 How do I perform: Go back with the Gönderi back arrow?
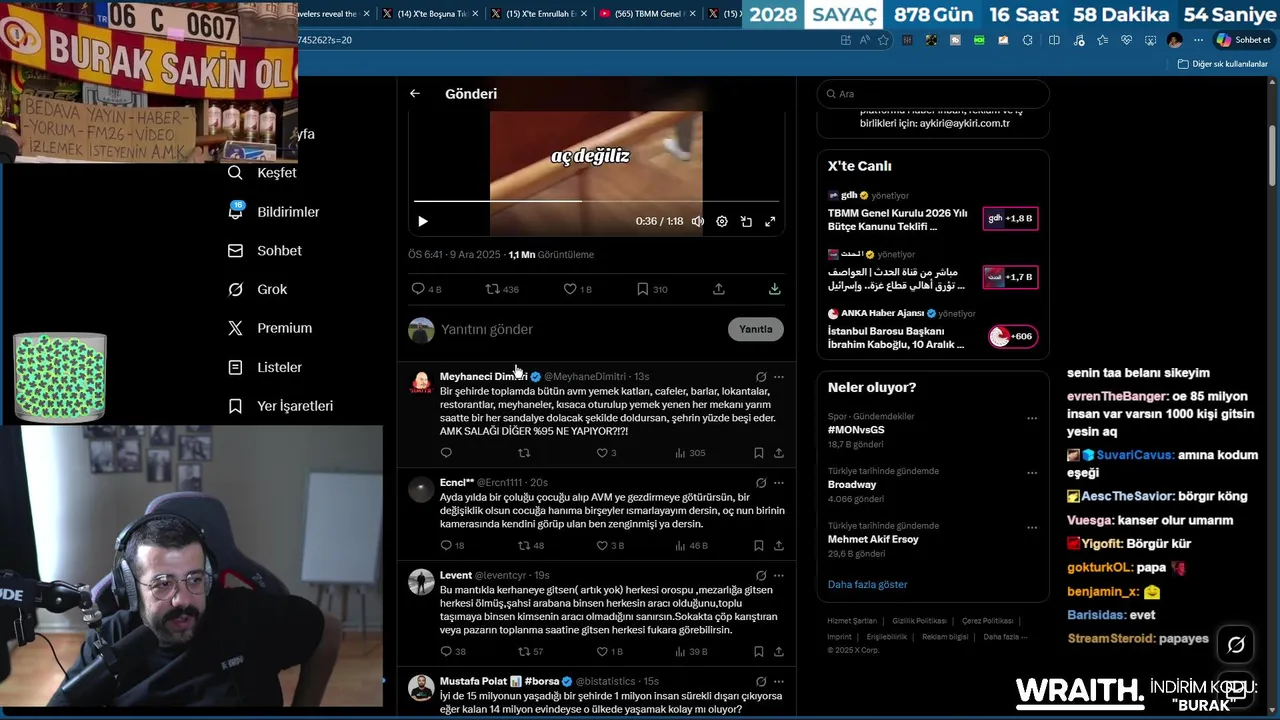414,94
